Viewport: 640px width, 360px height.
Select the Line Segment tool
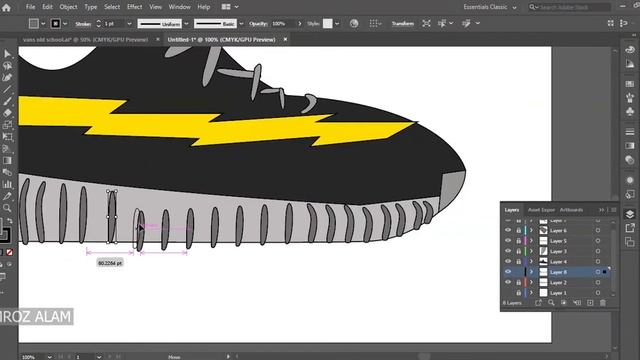click(7, 89)
